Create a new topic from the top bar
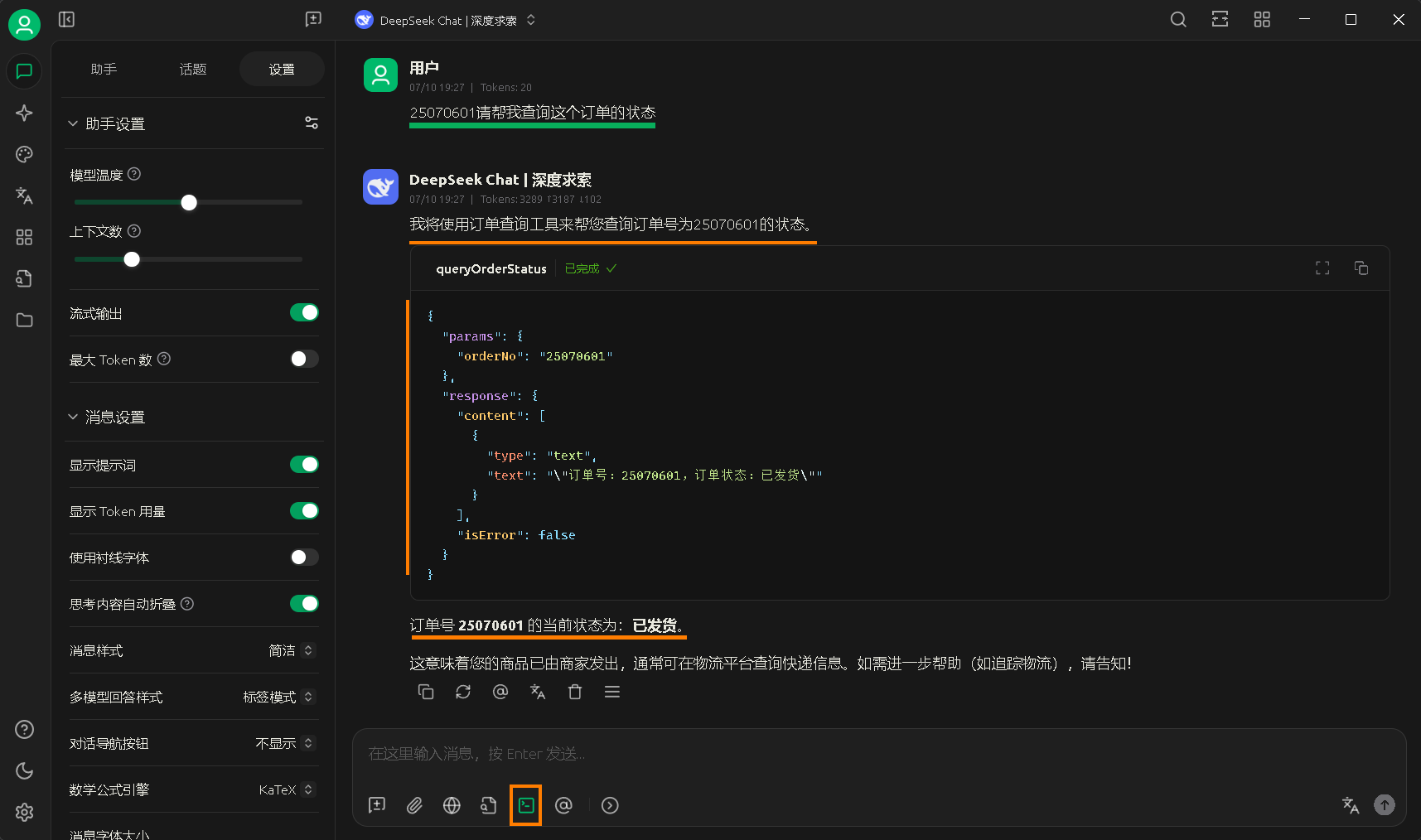Viewport: 1421px width, 840px height. (313, 19)
